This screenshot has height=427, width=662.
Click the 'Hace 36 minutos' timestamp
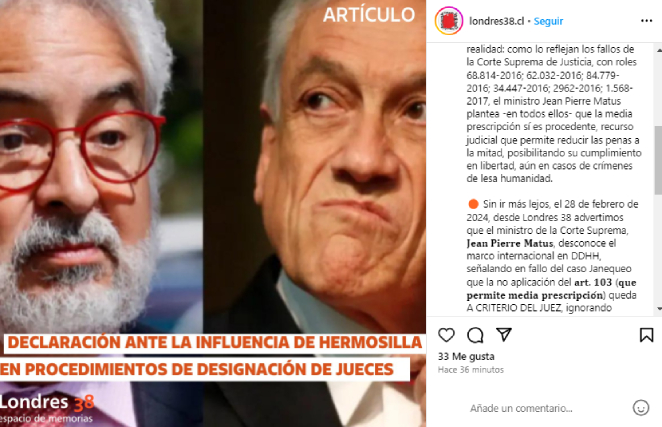tap(471, 370)
